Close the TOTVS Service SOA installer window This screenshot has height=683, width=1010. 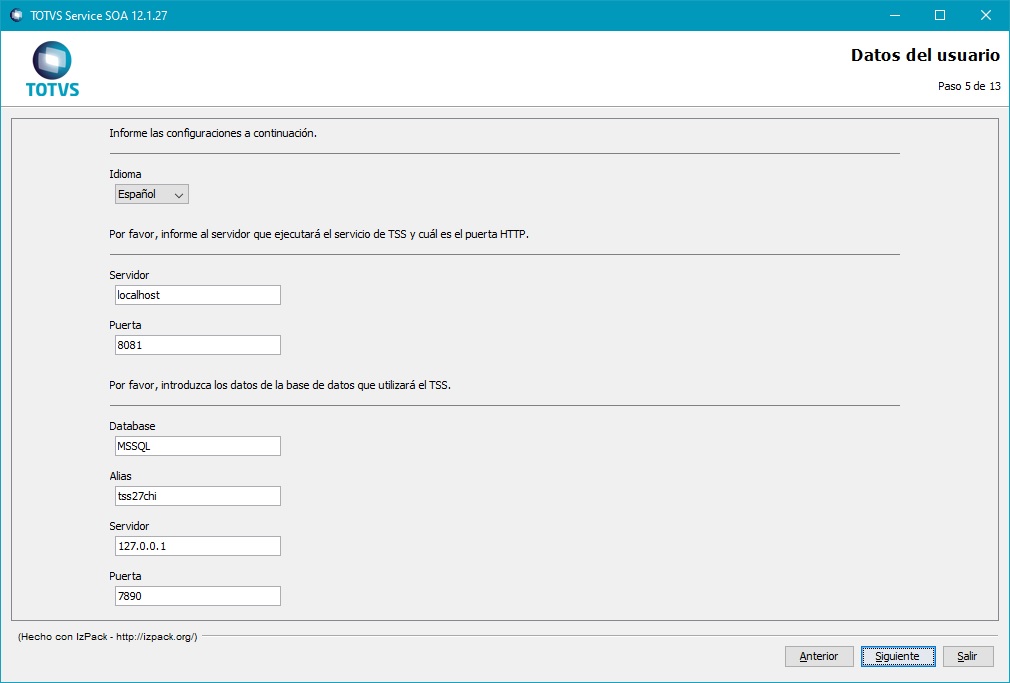point(986,15)
